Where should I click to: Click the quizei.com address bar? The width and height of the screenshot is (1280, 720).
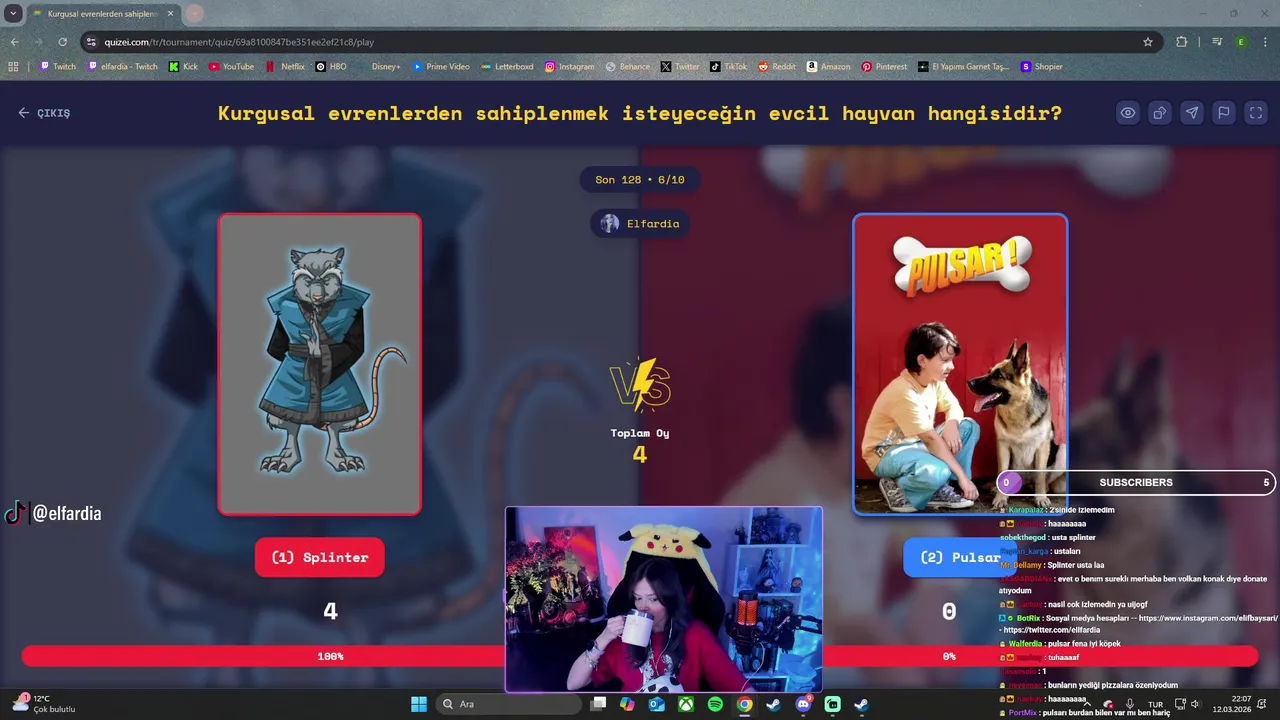(x=620, y=42)
